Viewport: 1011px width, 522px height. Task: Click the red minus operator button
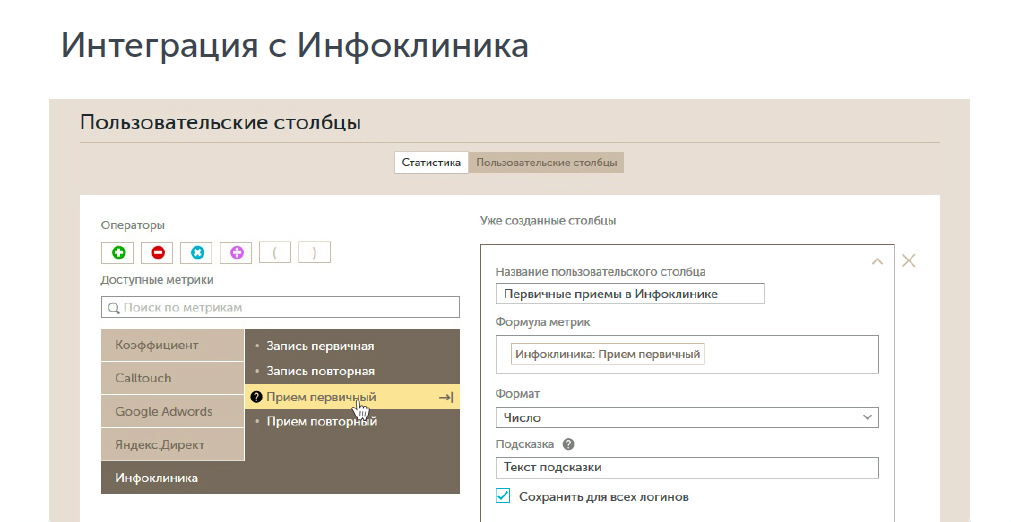pyautogui.click(x=157, y=253)
